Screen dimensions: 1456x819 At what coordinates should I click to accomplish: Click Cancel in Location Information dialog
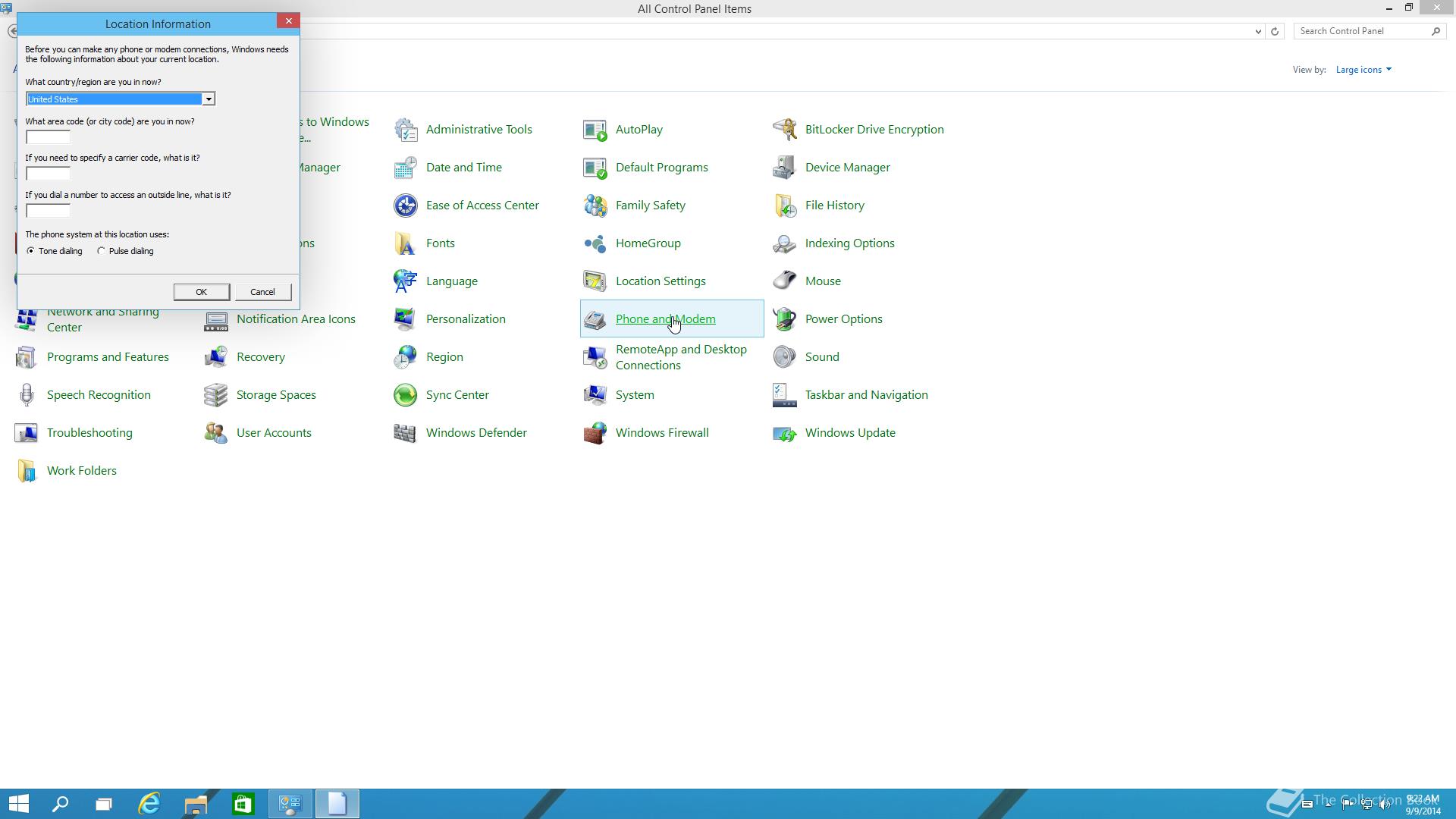click(262, 292)
